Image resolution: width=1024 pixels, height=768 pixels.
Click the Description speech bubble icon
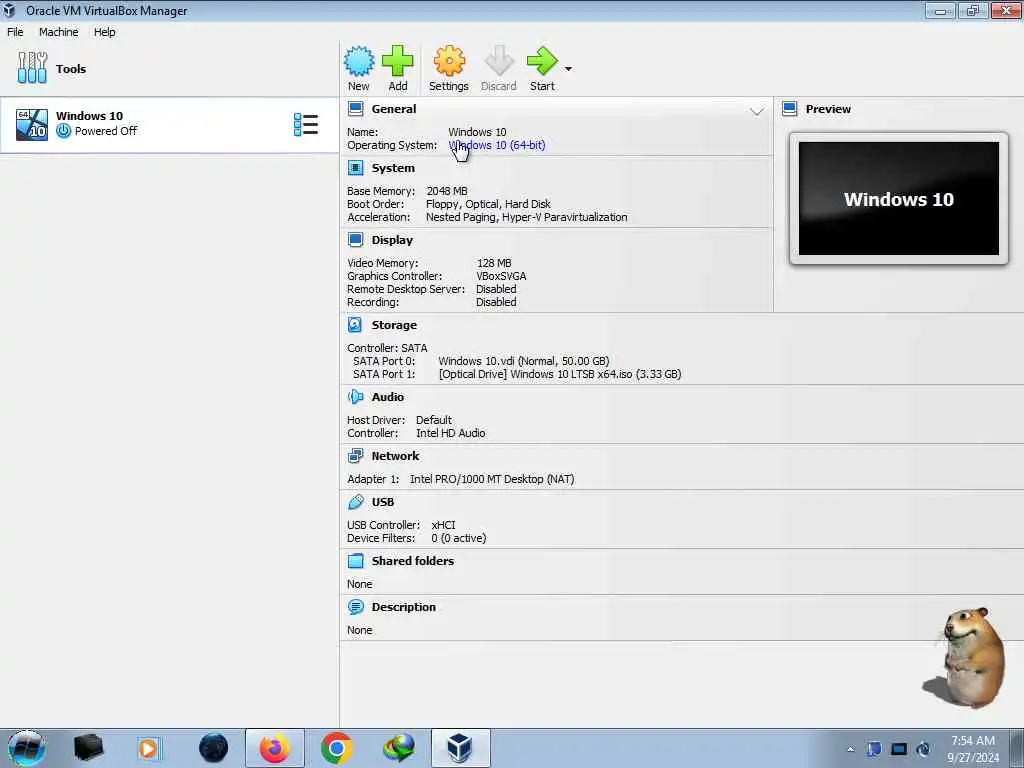356,607
